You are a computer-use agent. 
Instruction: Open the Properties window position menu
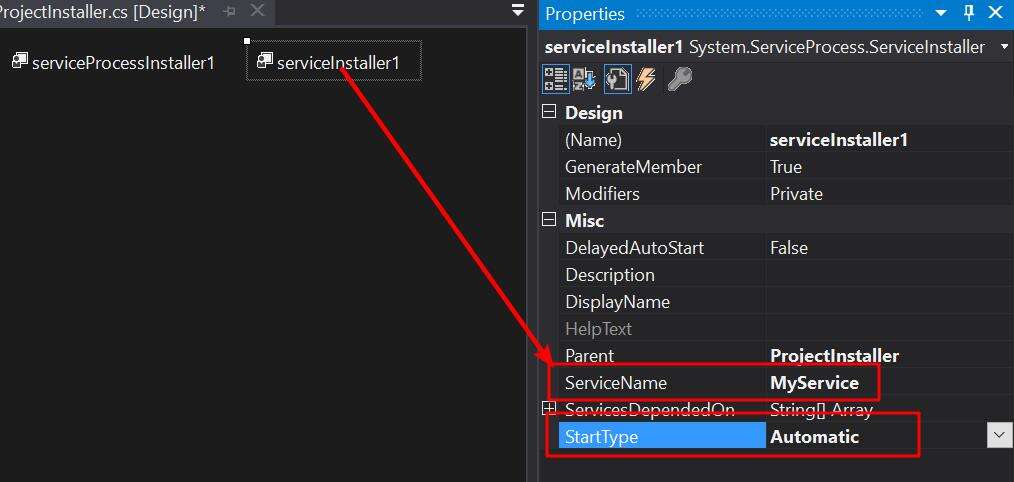[941, 13]
